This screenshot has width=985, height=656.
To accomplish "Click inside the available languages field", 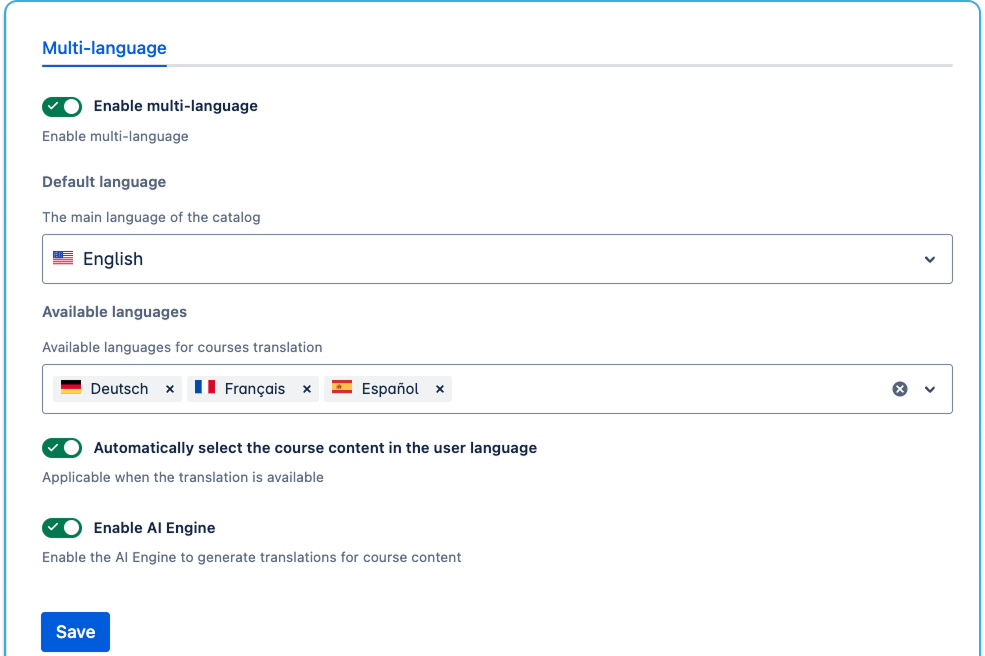I will (x=660, y=389).
